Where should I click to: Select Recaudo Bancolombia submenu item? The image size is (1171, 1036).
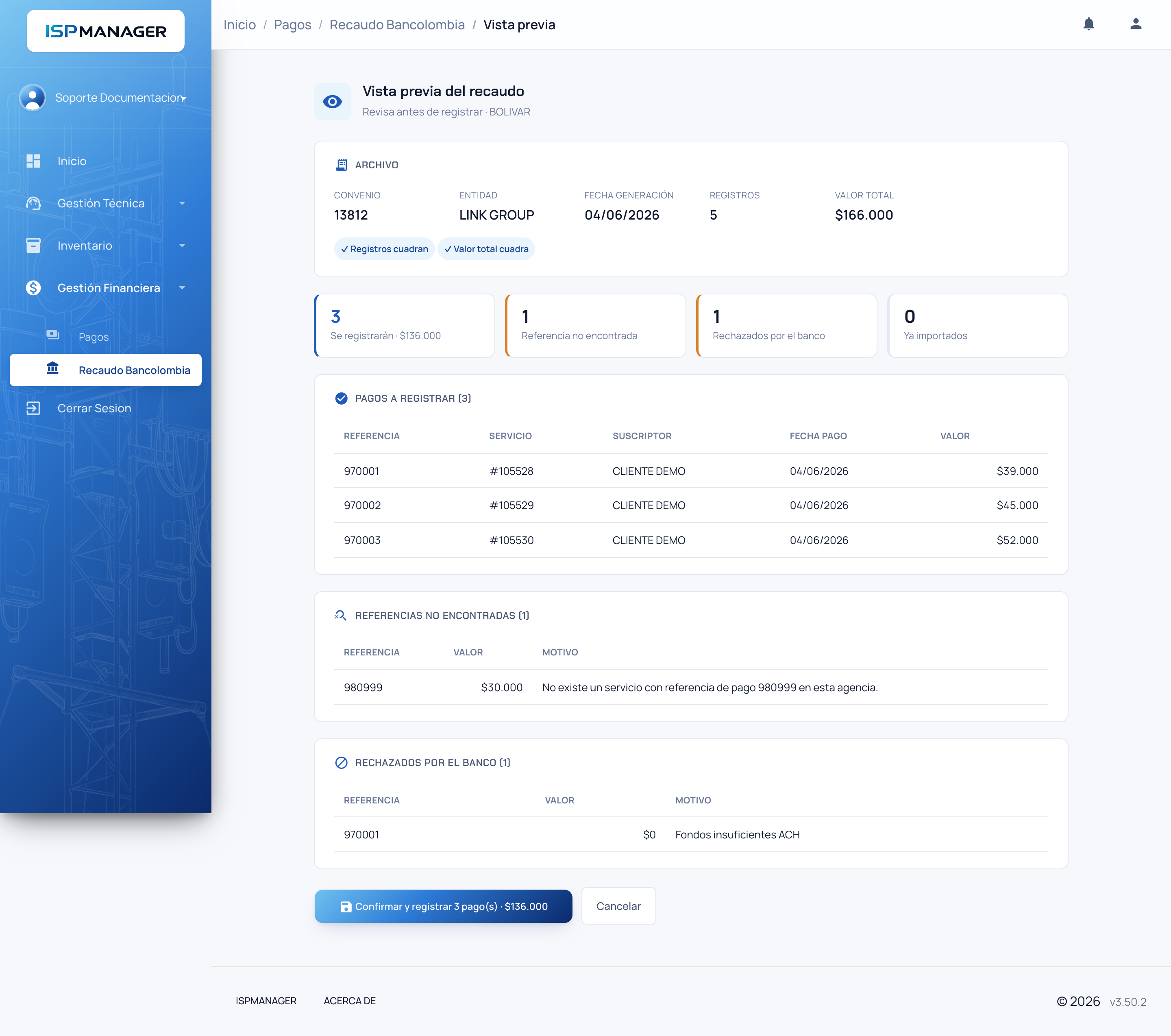click(105, 370)
